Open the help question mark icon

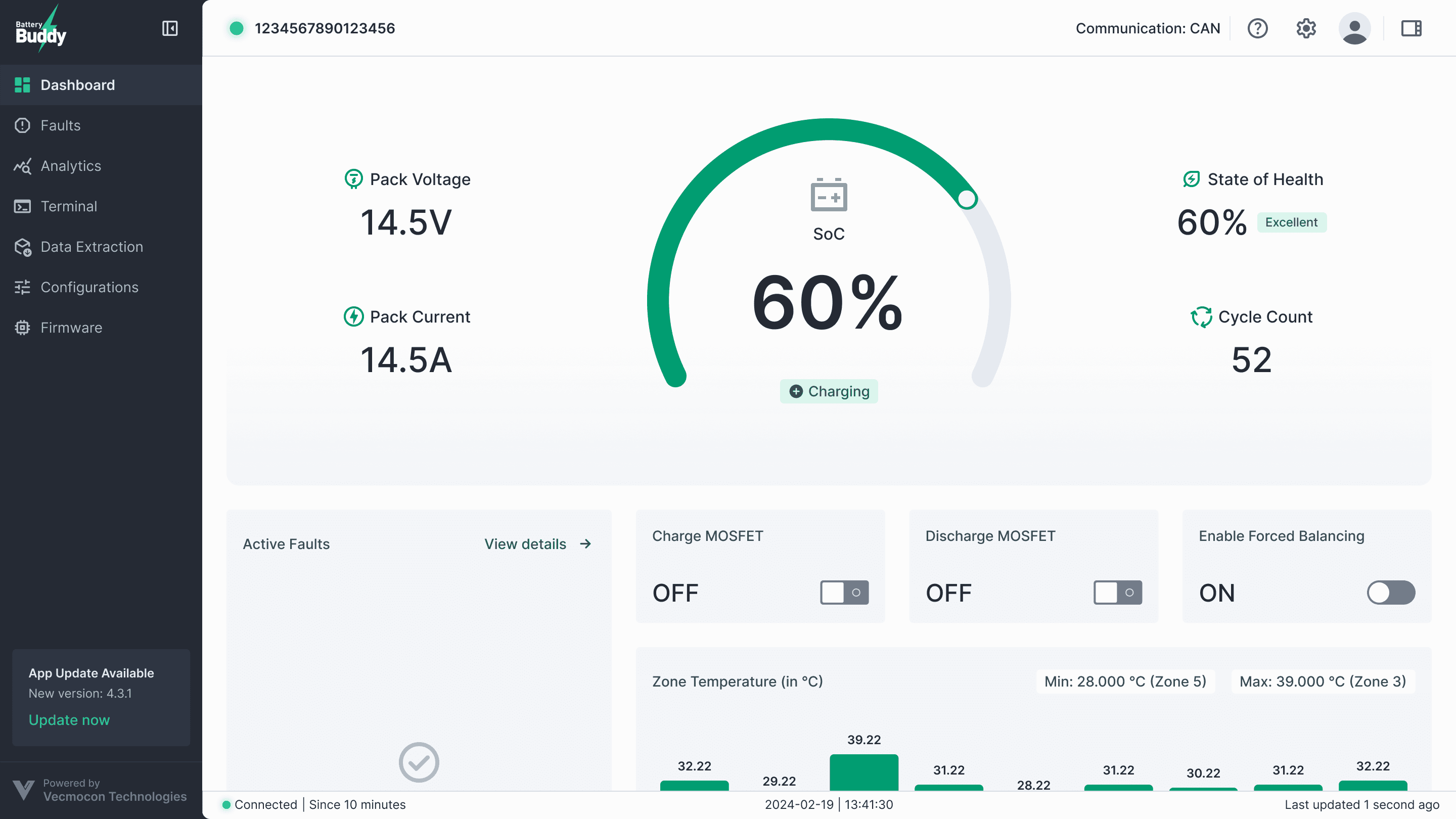click(1258, 28)
